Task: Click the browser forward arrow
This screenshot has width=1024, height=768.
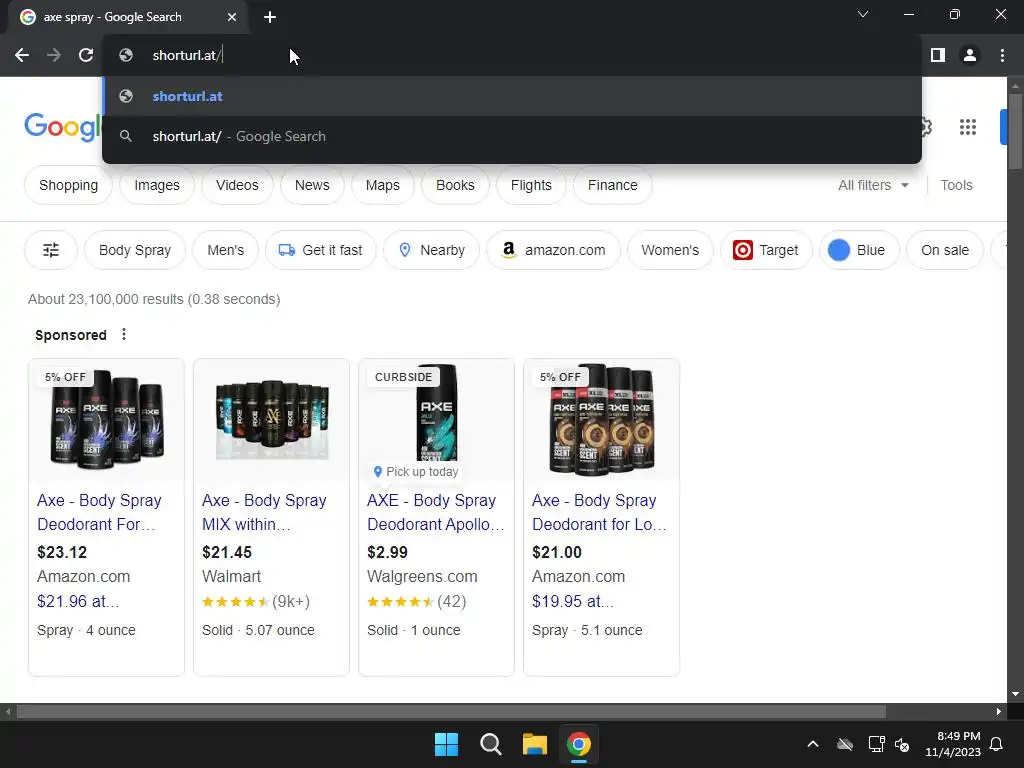Action: (54, 56)
